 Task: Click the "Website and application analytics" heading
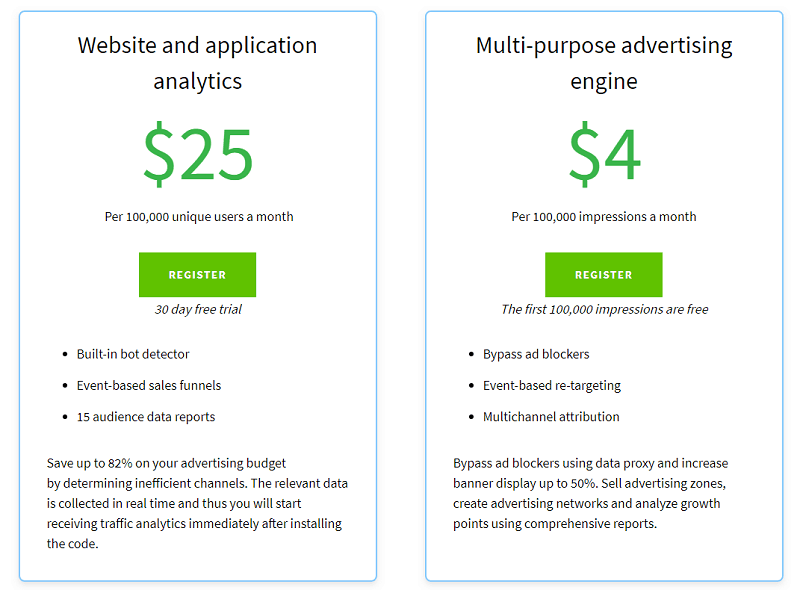coord(197,63)
